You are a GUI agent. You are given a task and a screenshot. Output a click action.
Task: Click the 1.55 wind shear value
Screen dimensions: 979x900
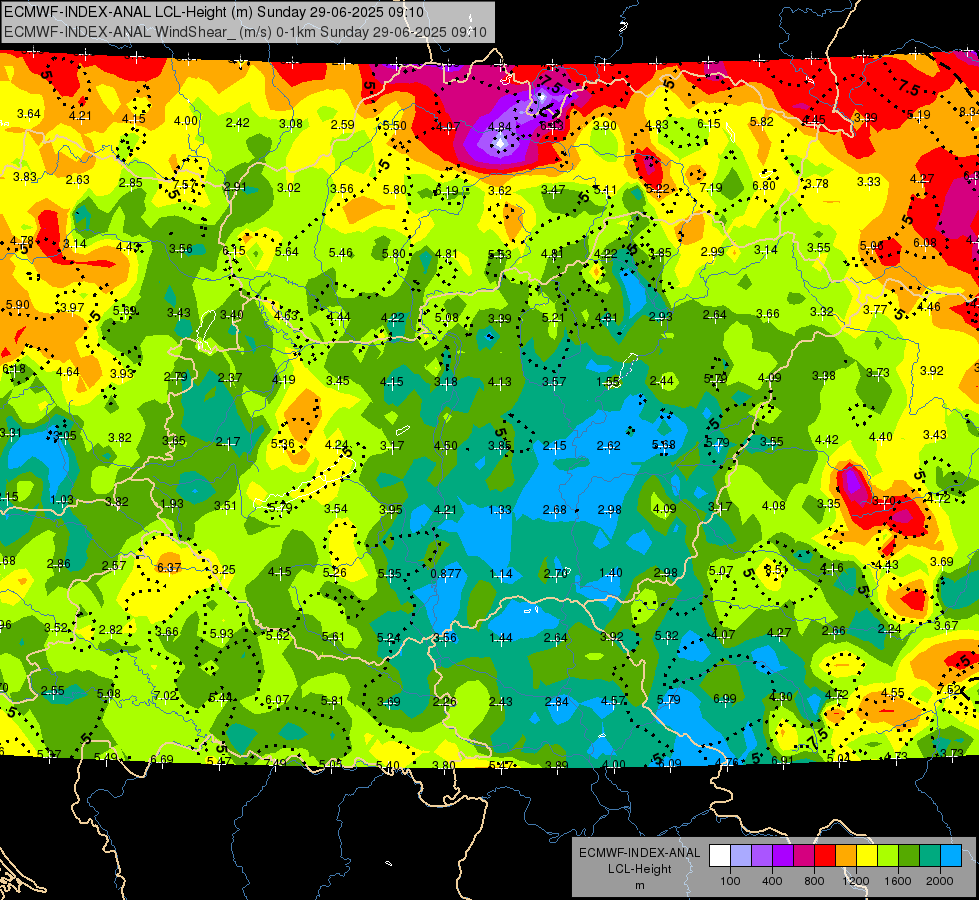608,382
